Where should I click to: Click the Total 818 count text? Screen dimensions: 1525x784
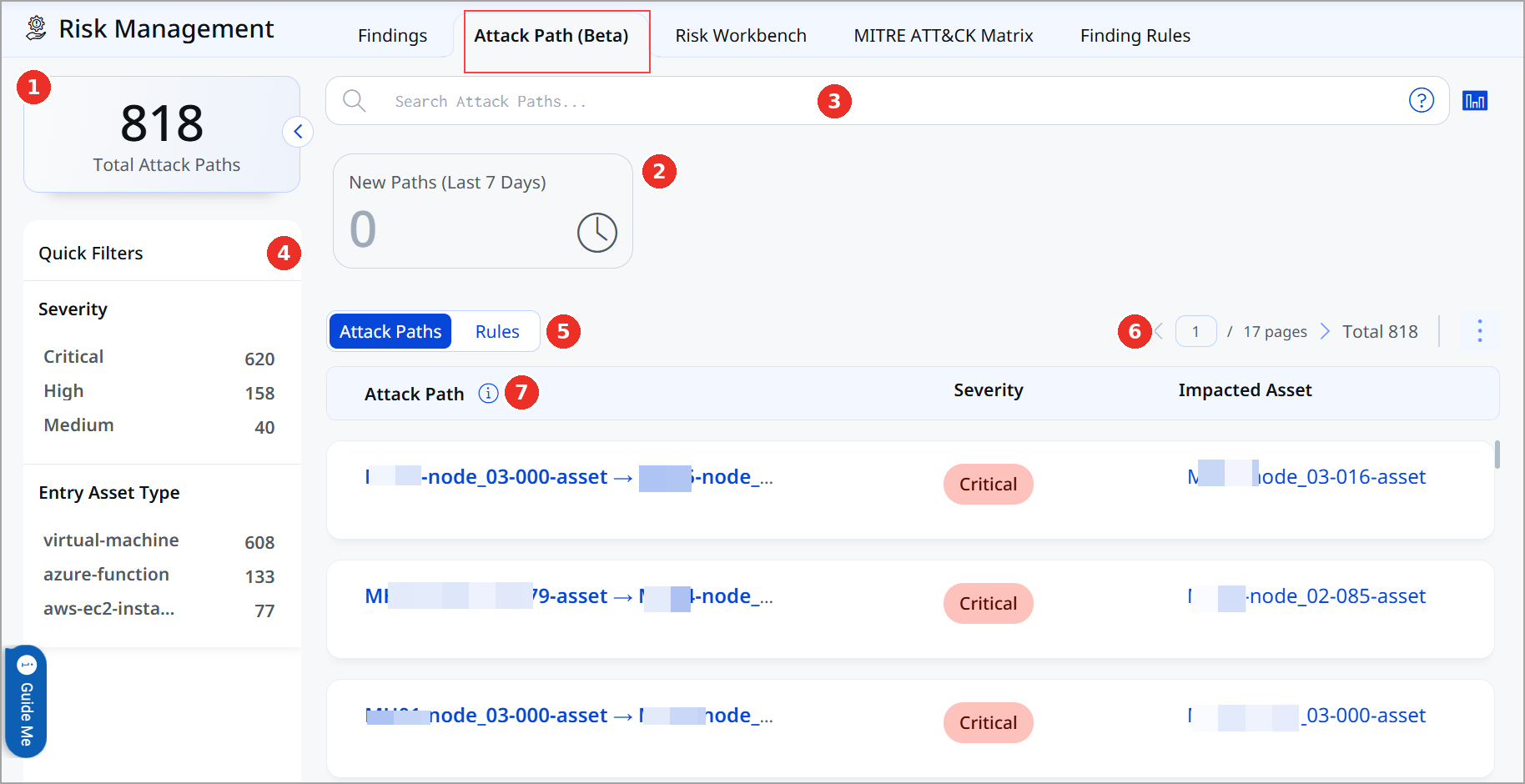click(x=1380, y=331)
